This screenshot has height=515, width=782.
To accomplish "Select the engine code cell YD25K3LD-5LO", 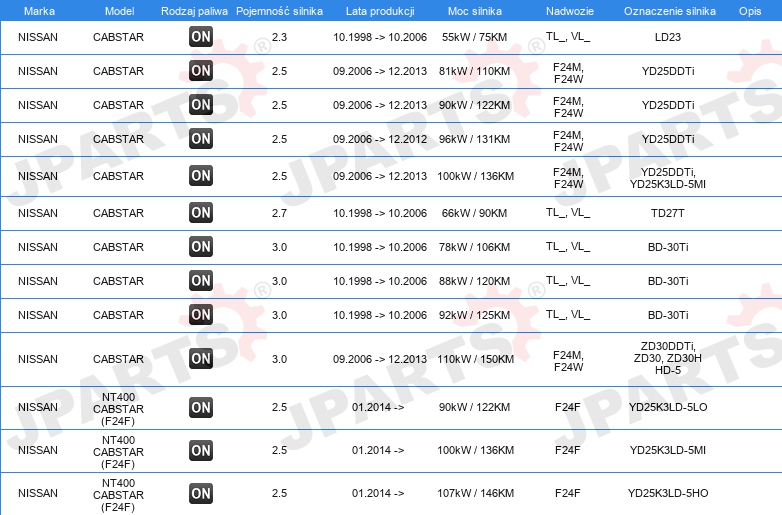I will [668, 407].
